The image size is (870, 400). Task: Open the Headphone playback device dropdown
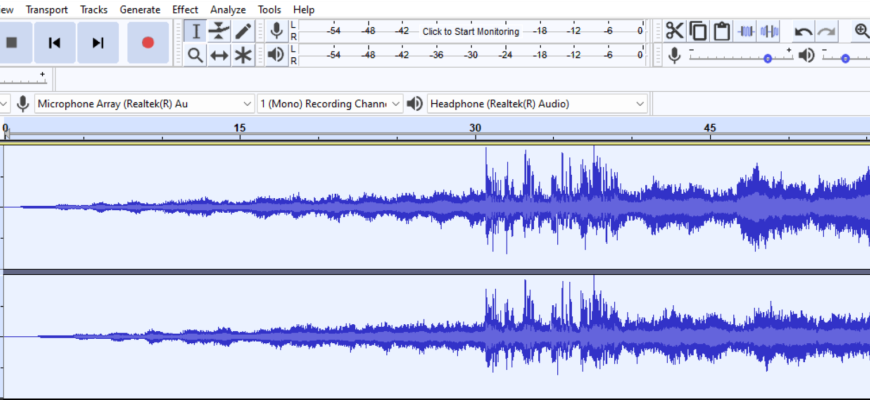tap(538, 103)
